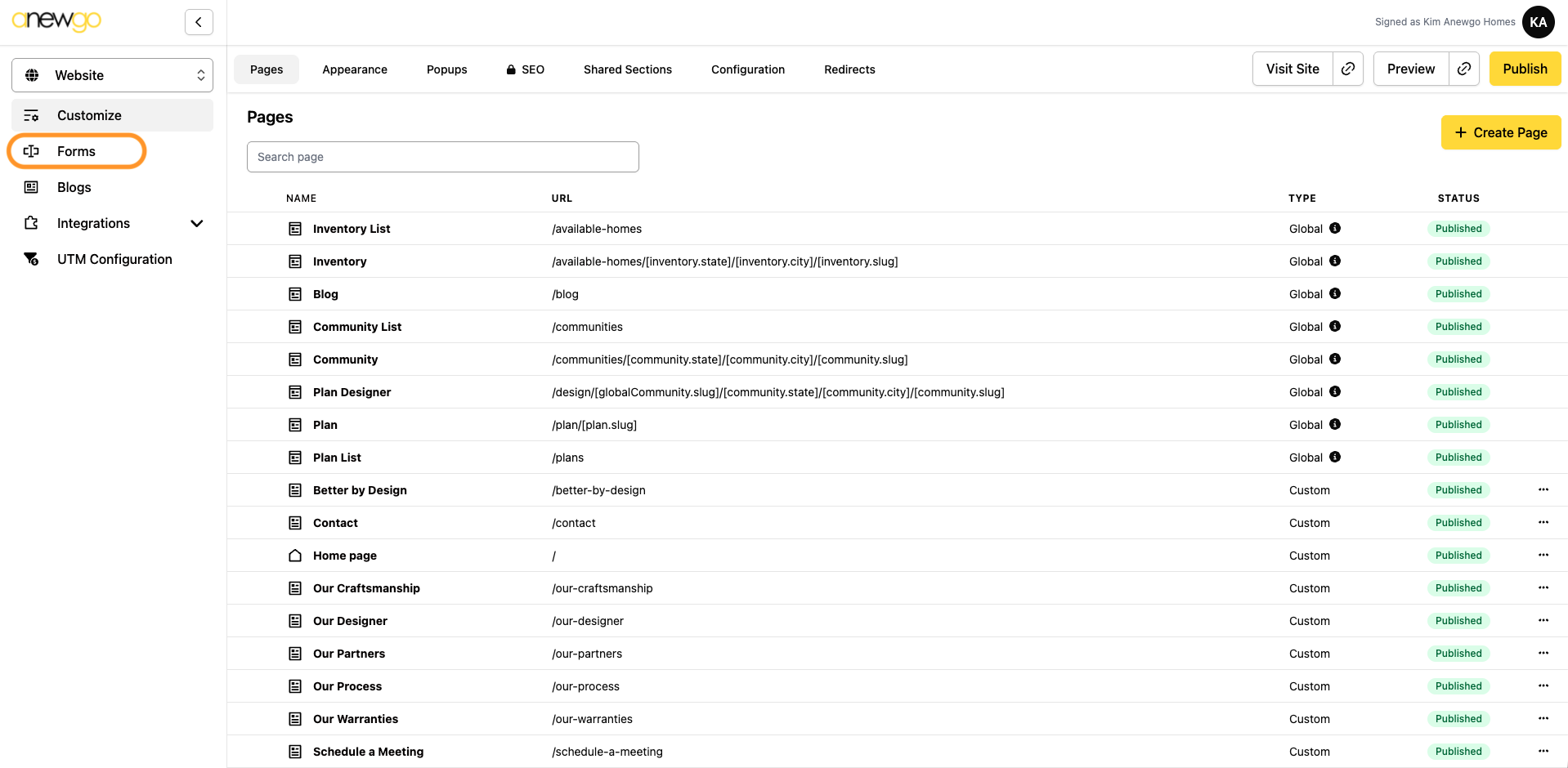Image resolution: width=1568 pixels, height=768 pixels.
Task: Open UTM Configuration from the sidebar
Action: [114, 259]
